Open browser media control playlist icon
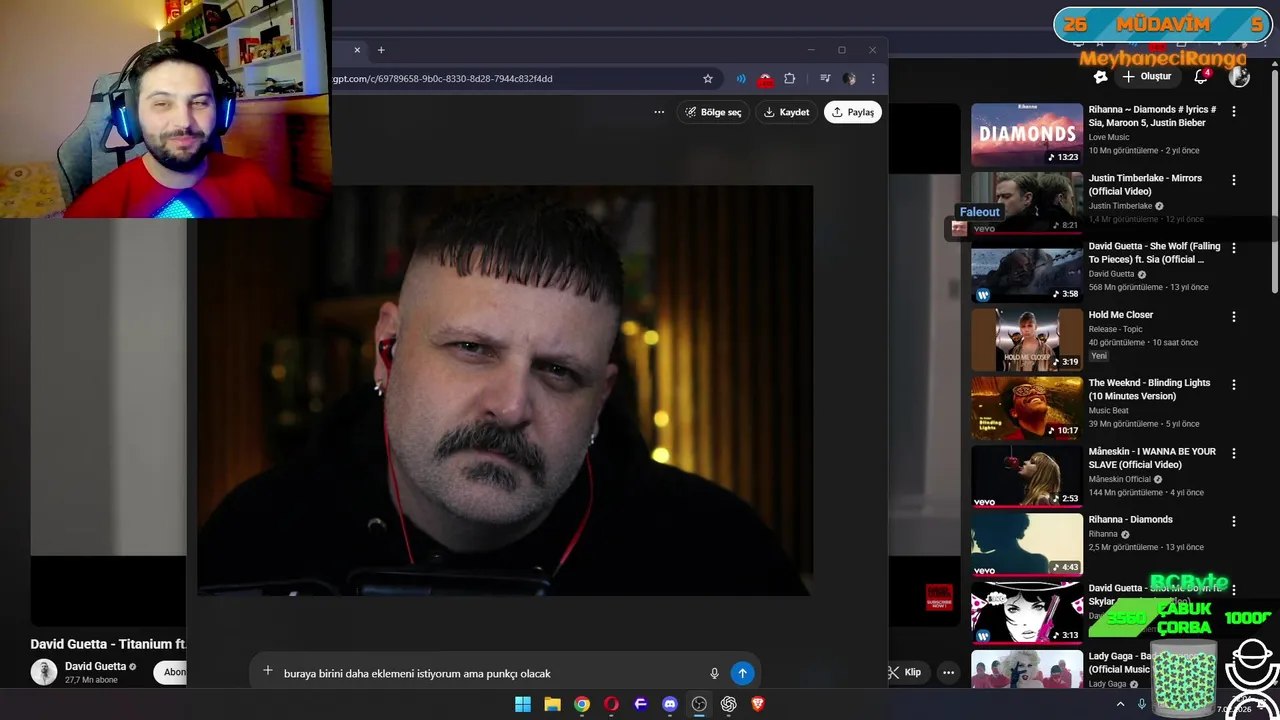This screenshot has height=720, width=1280. 825,79
